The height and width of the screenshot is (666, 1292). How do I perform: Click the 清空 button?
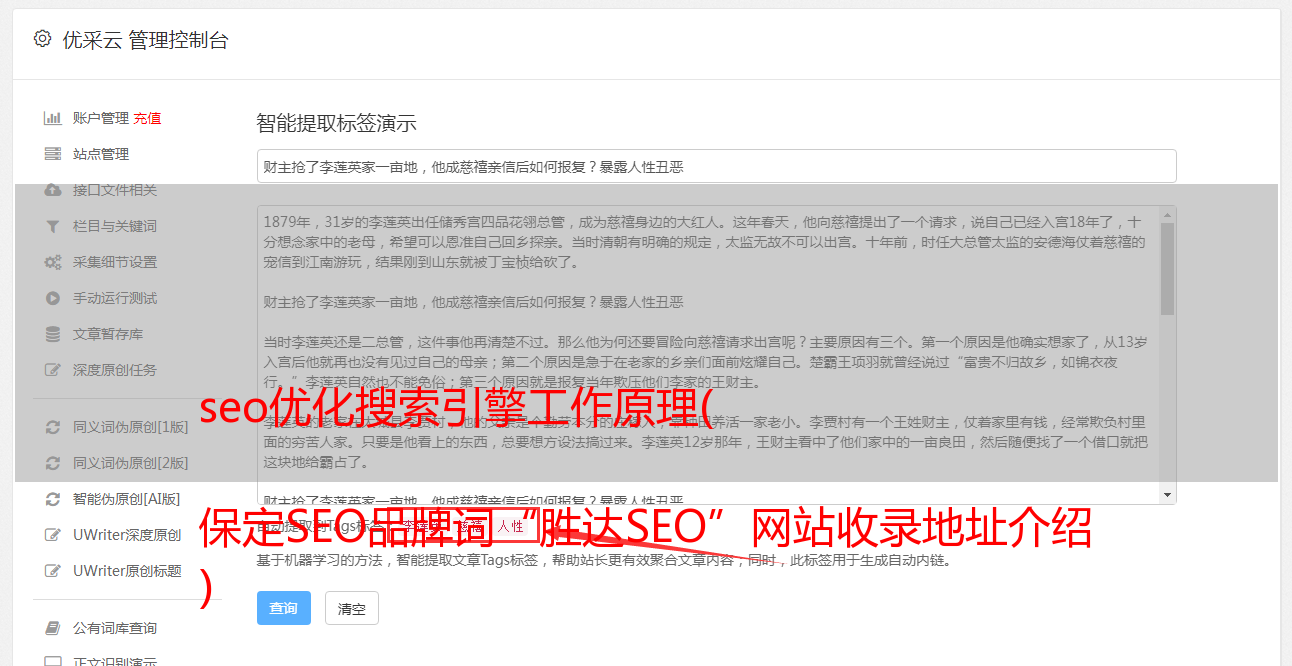[x=352, y=608]
